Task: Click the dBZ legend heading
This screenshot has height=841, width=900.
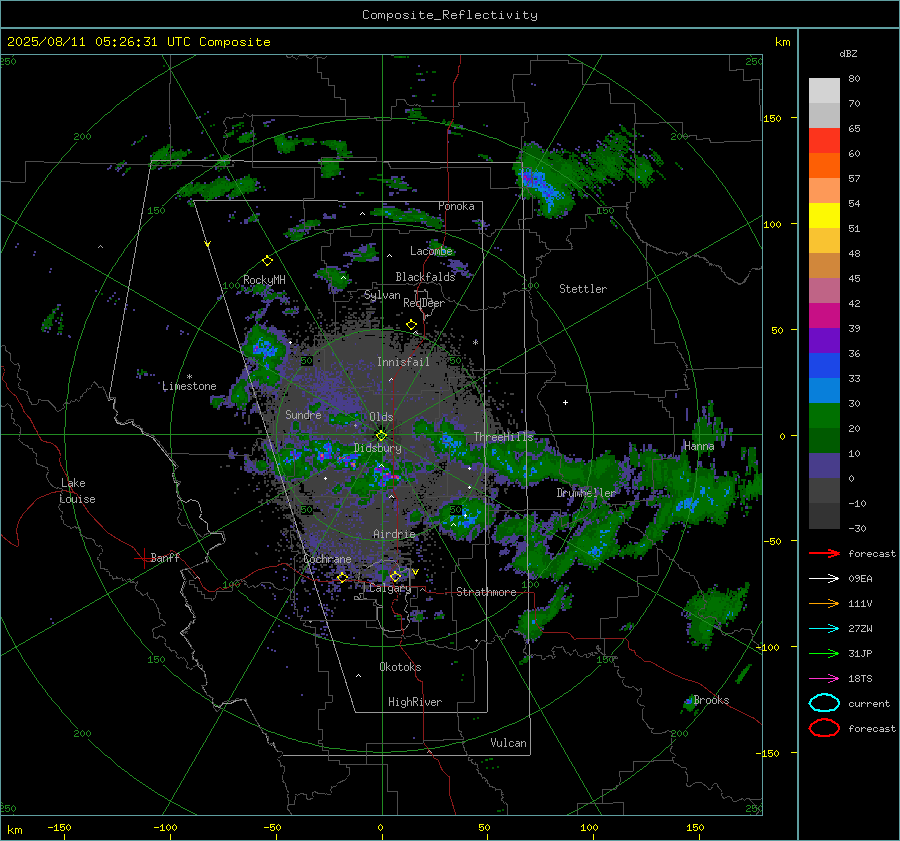Action: (848, 53)
